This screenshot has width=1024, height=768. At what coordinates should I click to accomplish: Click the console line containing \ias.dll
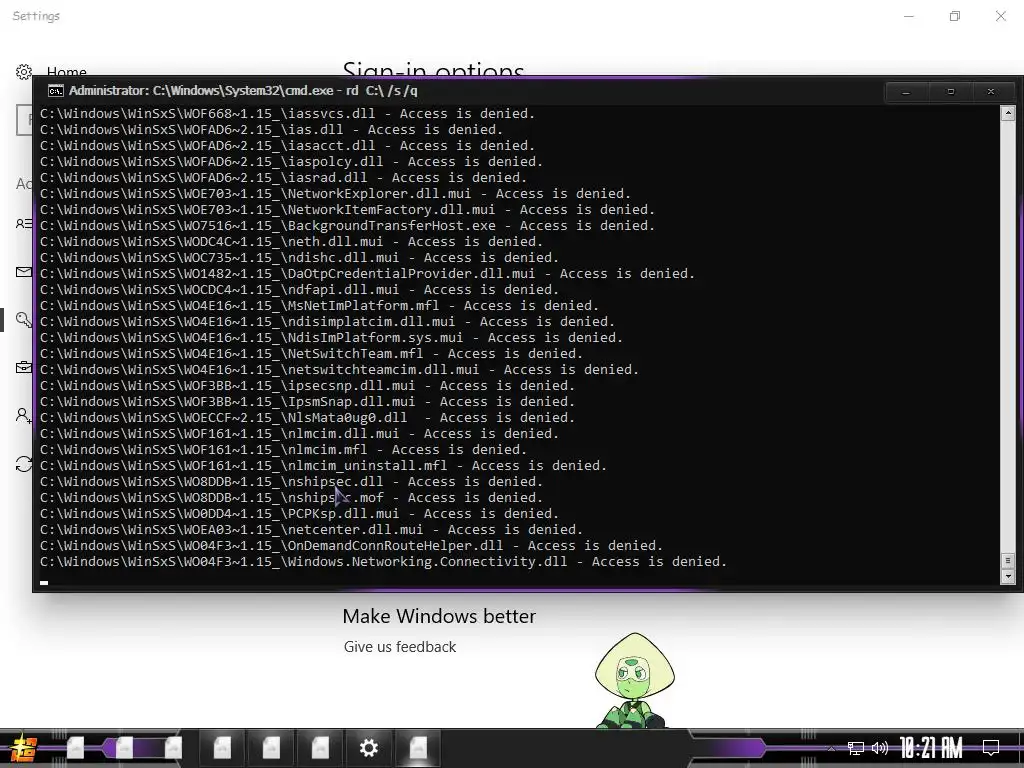tap(271, 129)
